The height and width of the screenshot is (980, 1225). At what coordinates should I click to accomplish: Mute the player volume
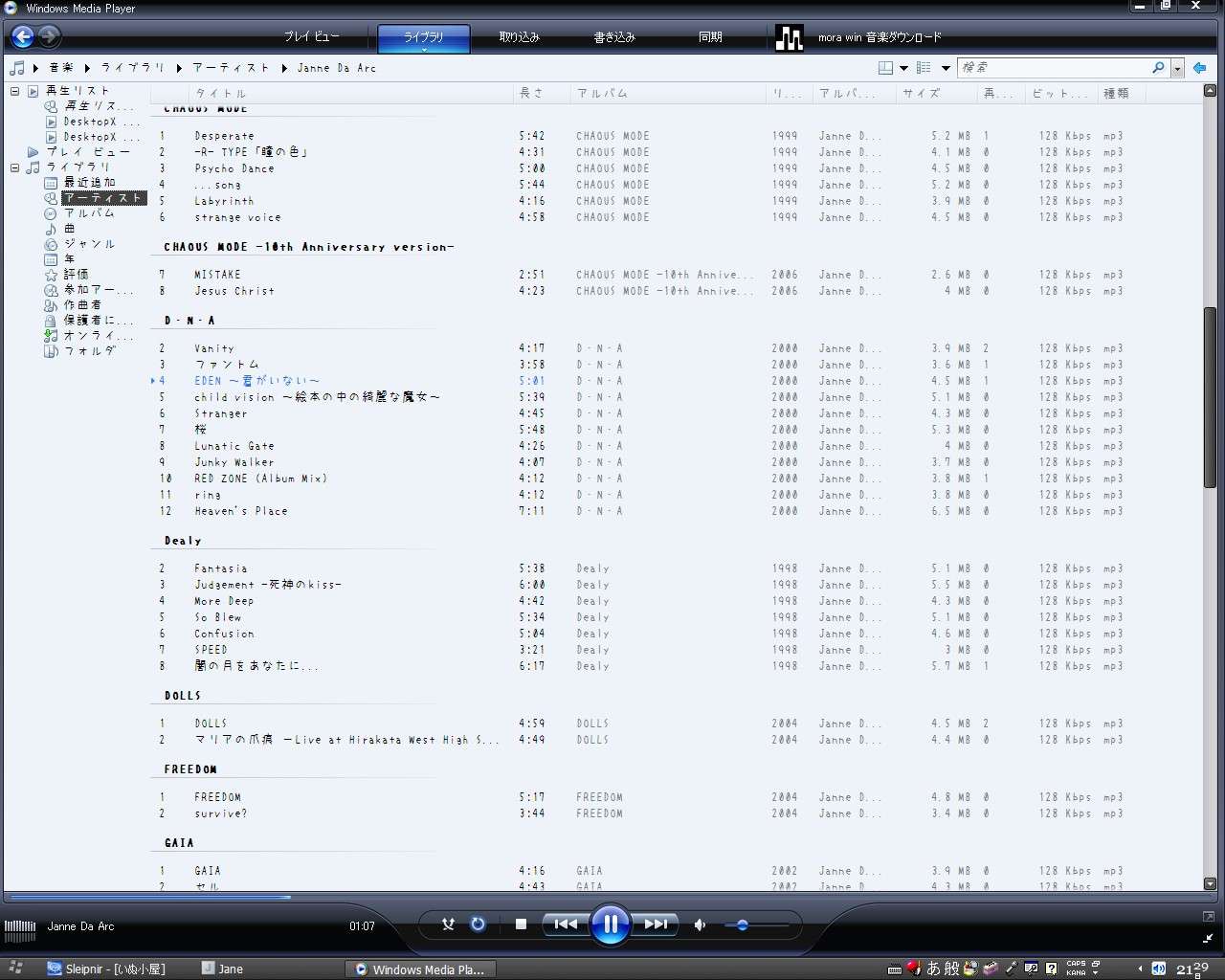700,924
